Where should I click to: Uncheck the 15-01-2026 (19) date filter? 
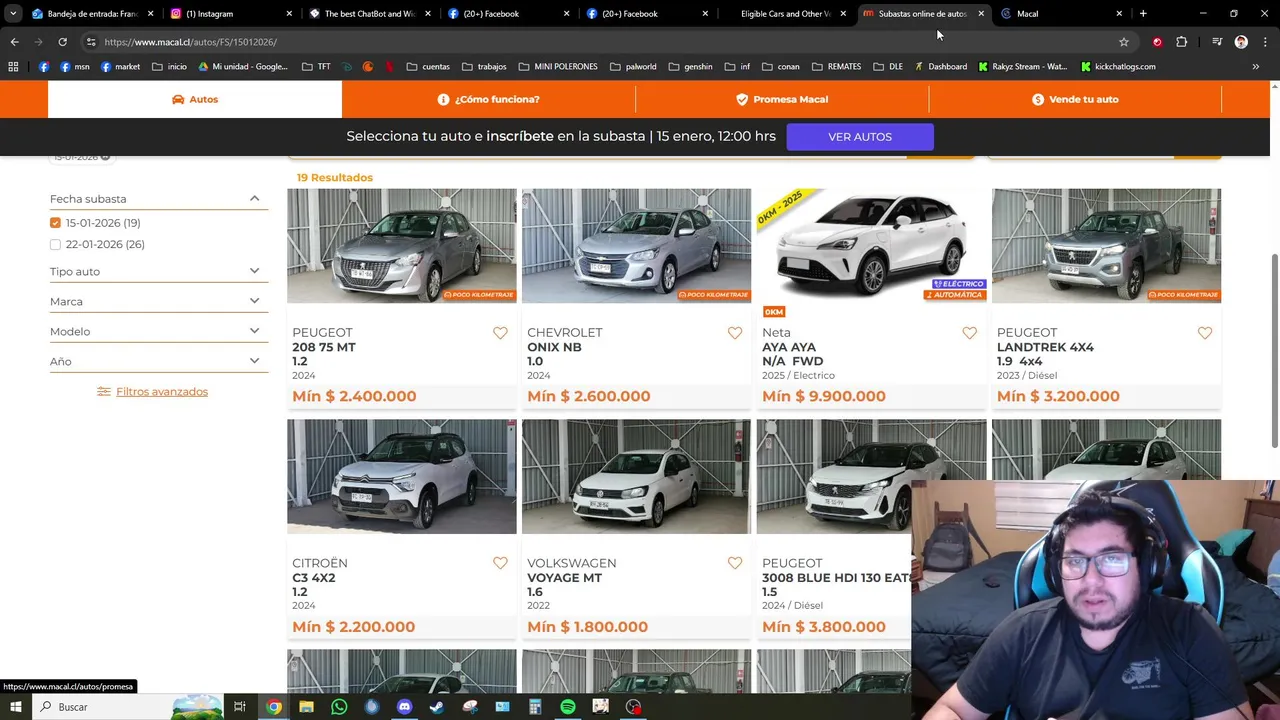click(x=55, y=223)
